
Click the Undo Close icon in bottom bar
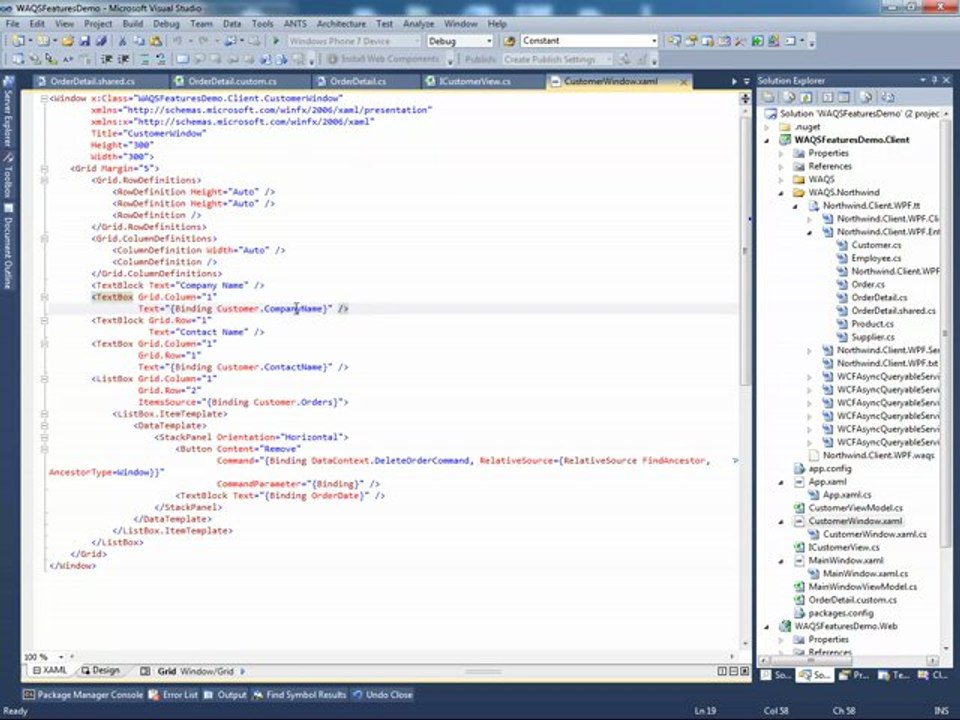[x=357, y=695]
